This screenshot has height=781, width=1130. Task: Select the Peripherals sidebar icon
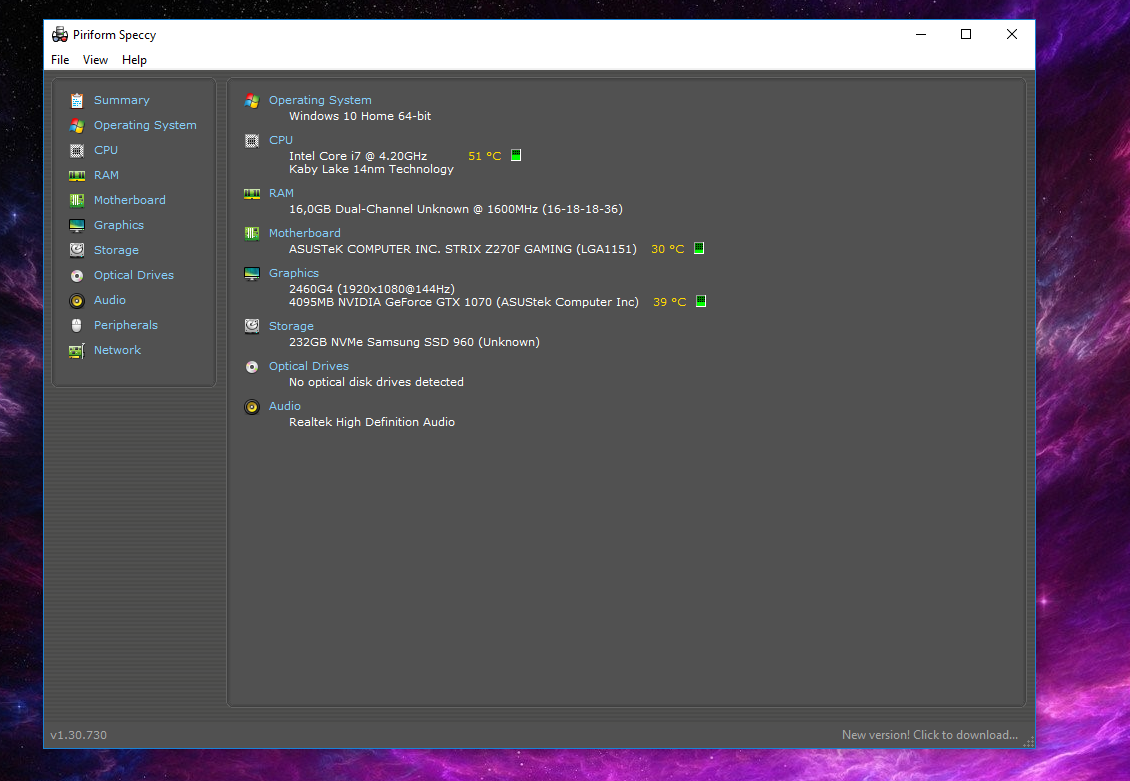point(77,325)
